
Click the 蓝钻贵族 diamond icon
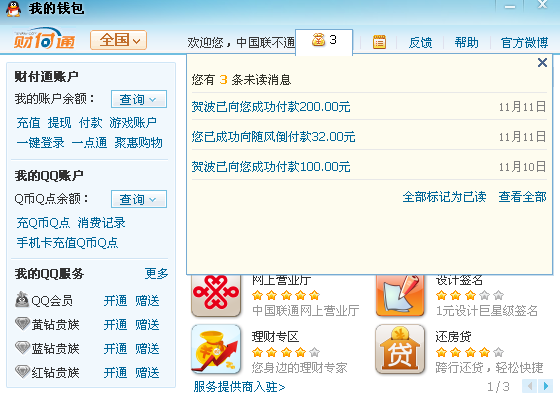[22, 348]
